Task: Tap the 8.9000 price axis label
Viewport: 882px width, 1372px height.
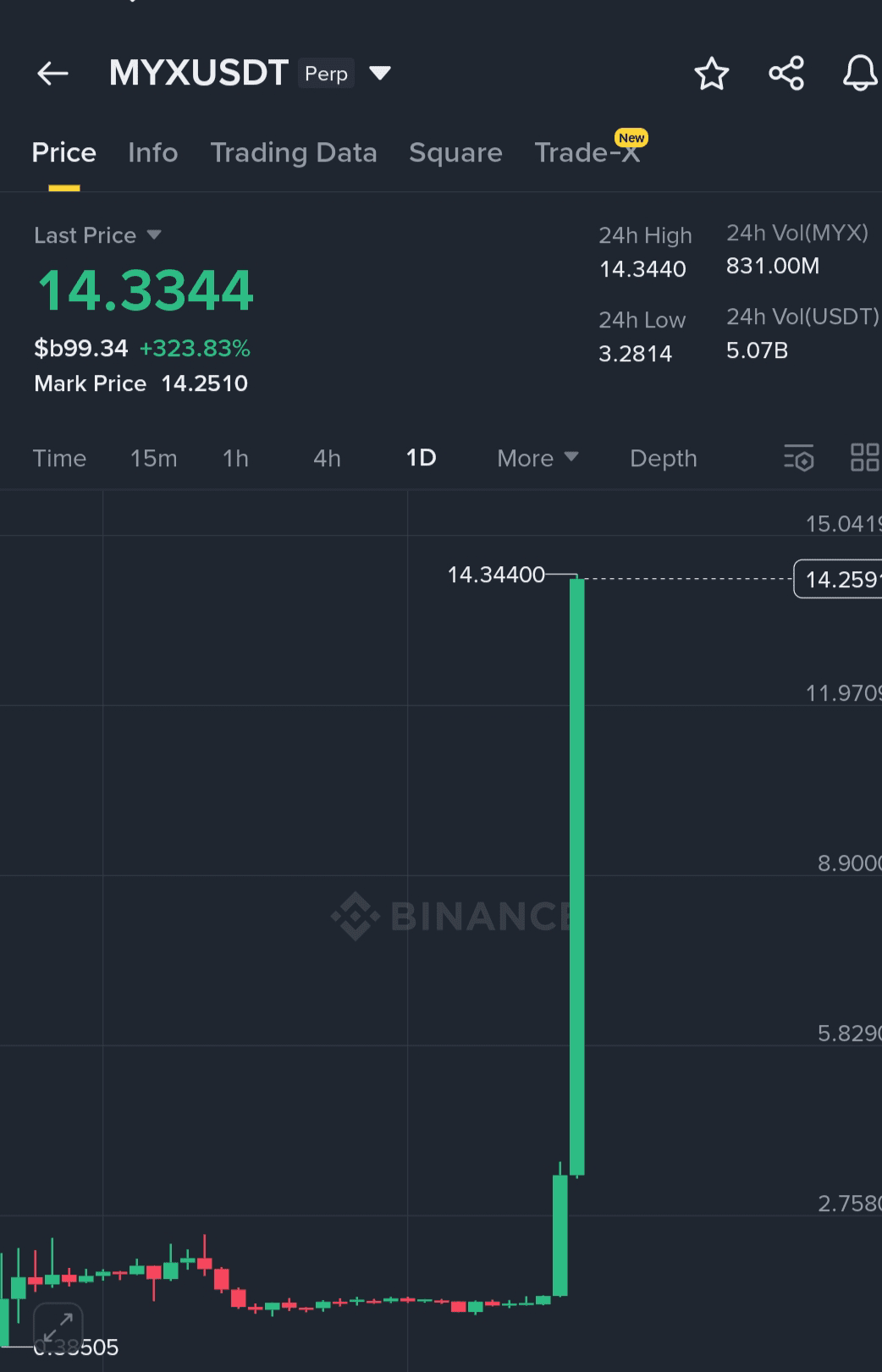Action: click(x=849, y=863)
